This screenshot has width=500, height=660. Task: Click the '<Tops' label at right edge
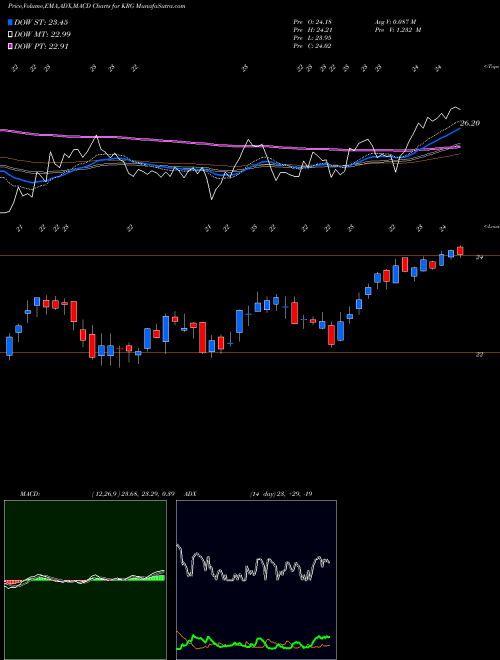pos(491,67)
